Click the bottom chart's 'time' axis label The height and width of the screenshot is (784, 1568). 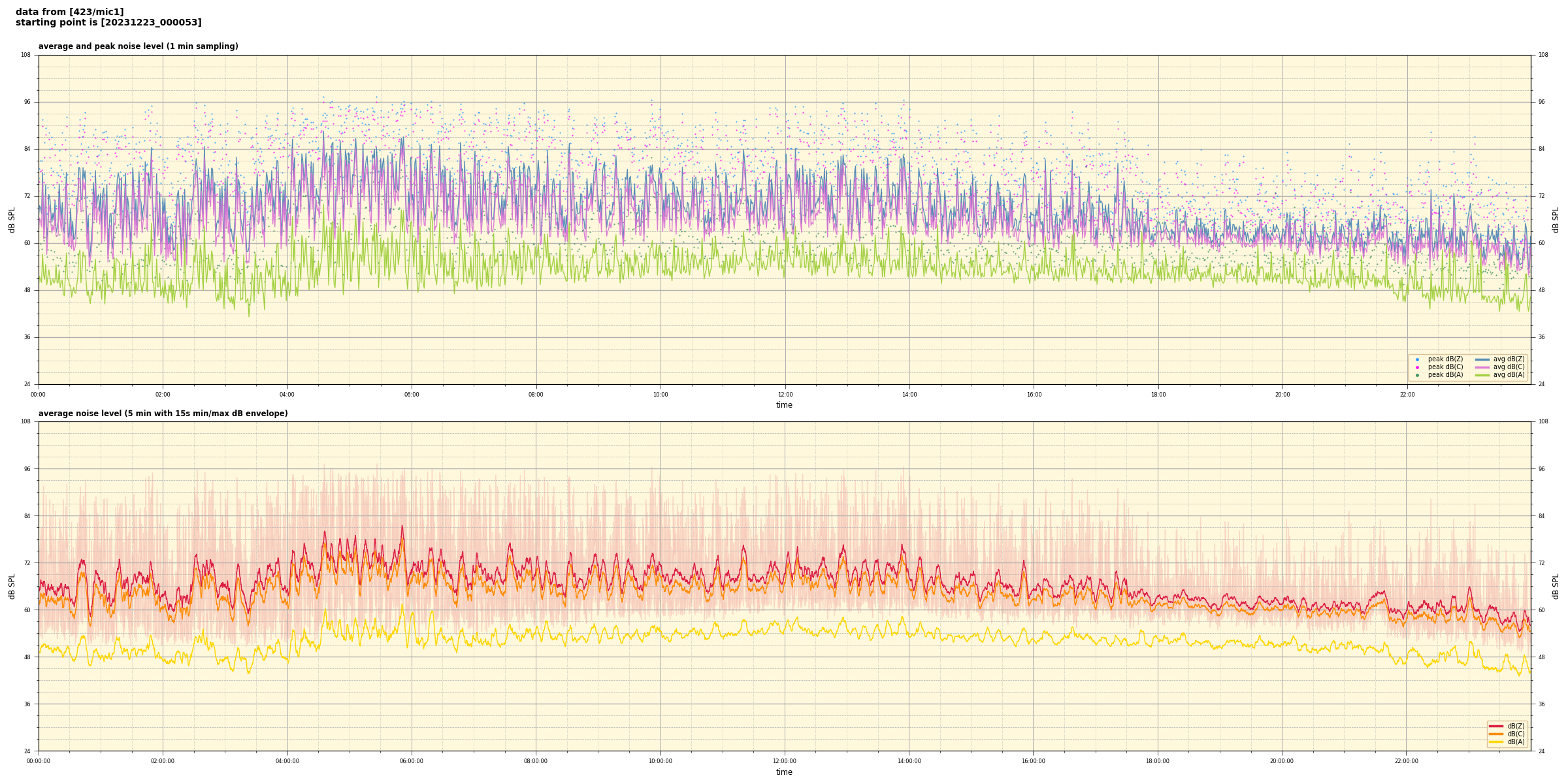784,772
